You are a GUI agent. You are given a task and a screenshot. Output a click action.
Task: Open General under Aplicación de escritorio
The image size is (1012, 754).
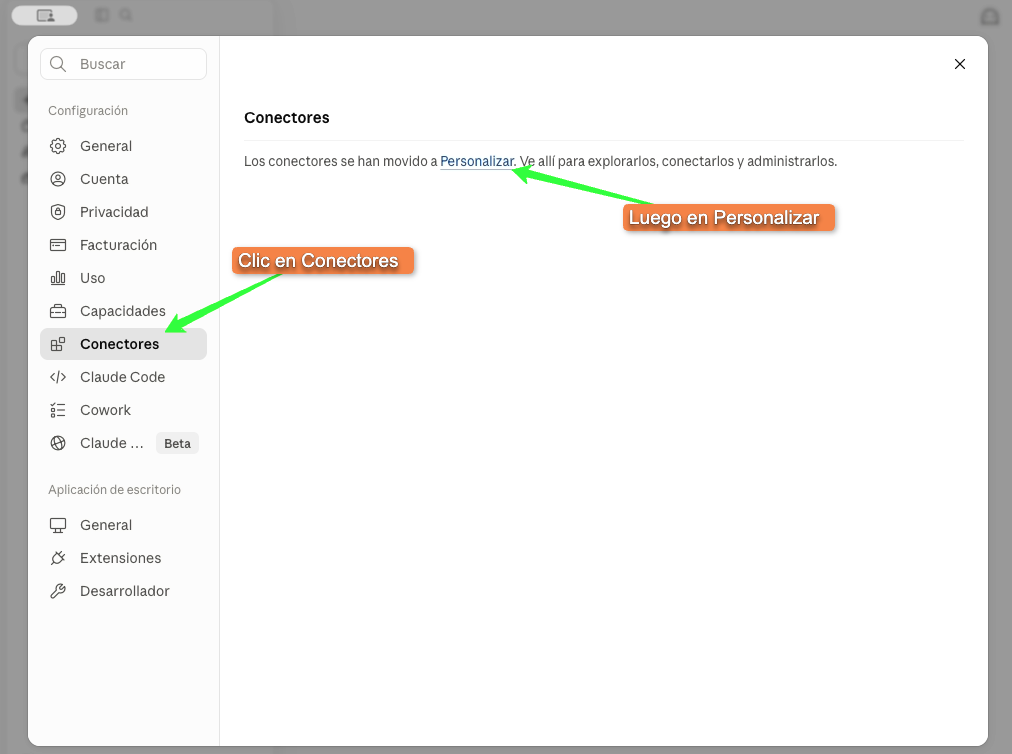click(x=123, y=525)
